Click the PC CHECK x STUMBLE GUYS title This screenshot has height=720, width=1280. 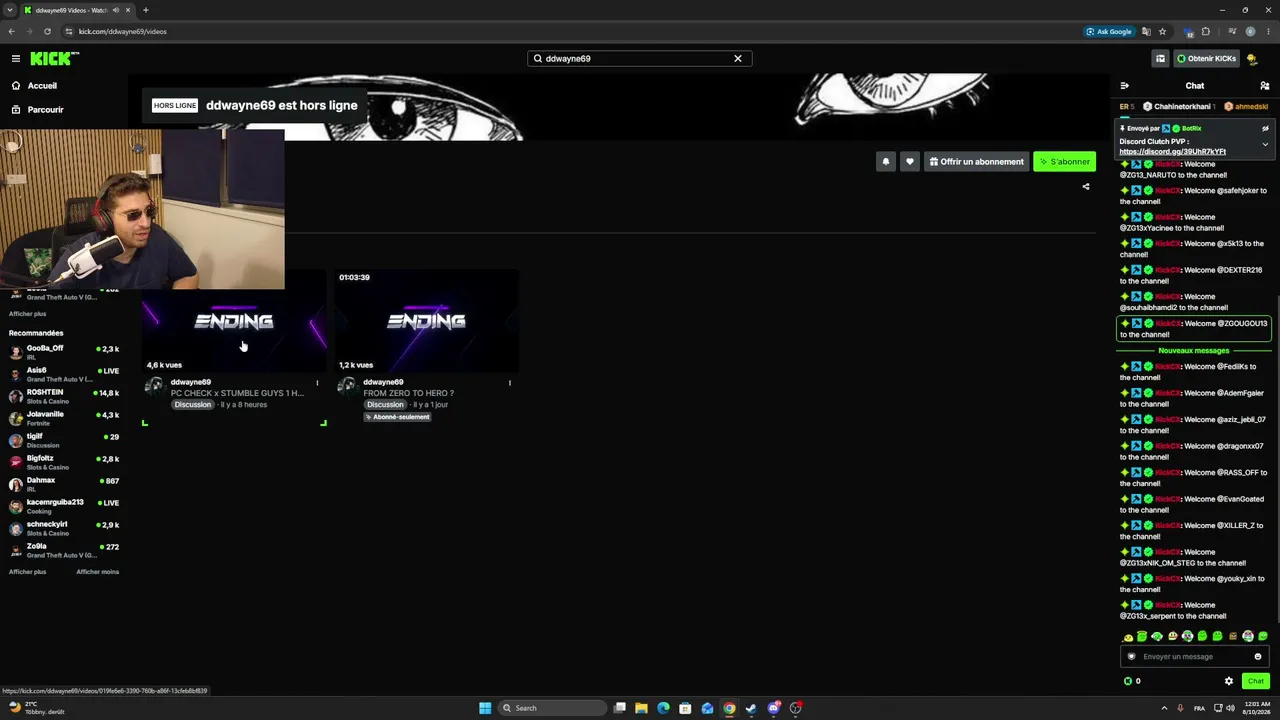point(237,393)
